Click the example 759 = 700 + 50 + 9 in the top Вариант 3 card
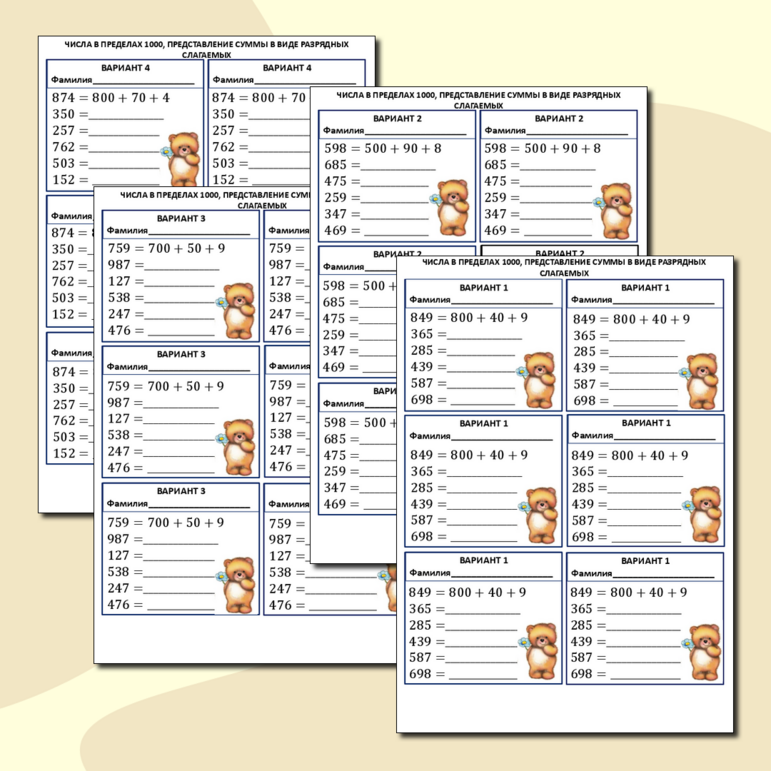Viewport: 771px width, 771px height. pyautogui.click(x=166, y=248)
